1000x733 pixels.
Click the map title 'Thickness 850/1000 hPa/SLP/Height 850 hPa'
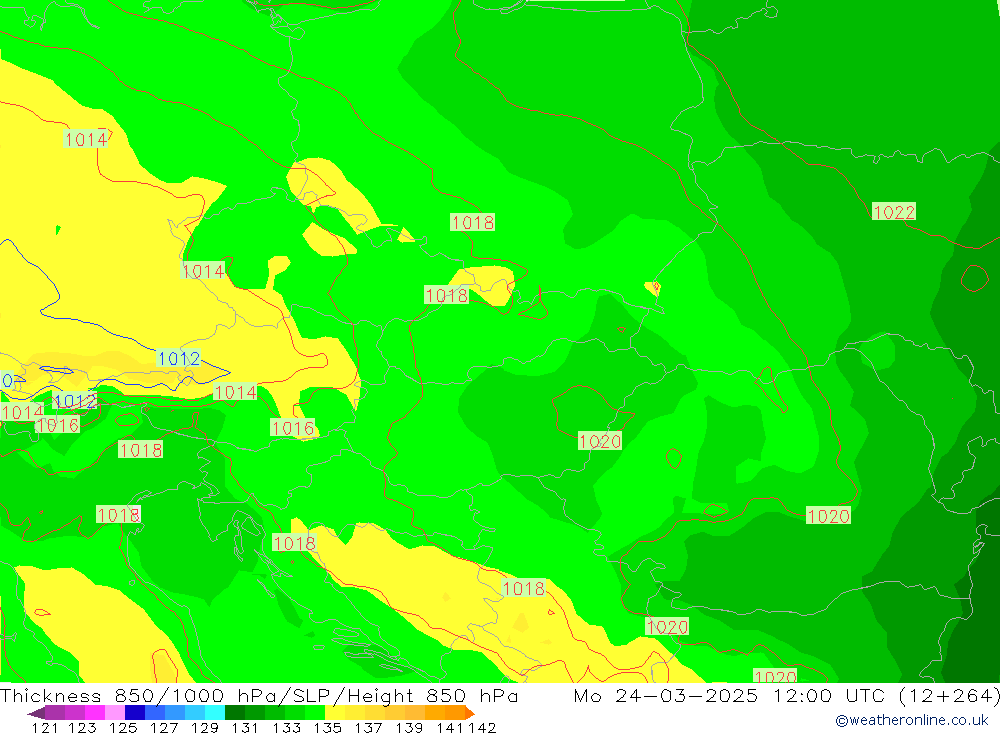click(259, 695)
